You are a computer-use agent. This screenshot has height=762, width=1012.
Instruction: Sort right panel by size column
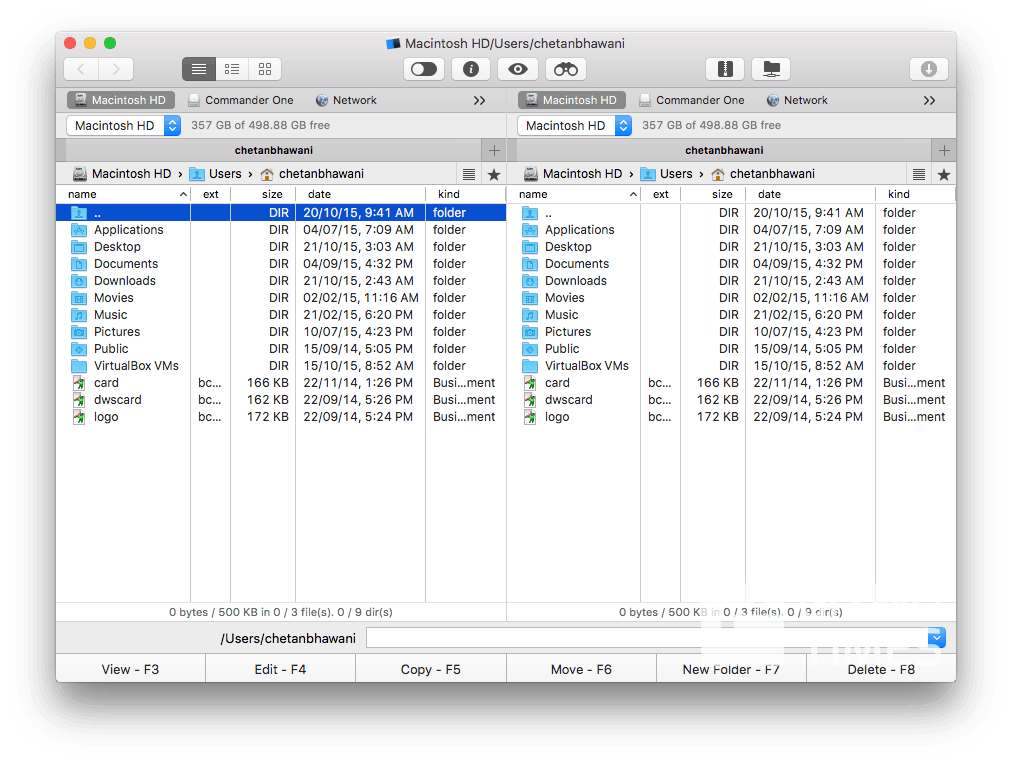713,194
